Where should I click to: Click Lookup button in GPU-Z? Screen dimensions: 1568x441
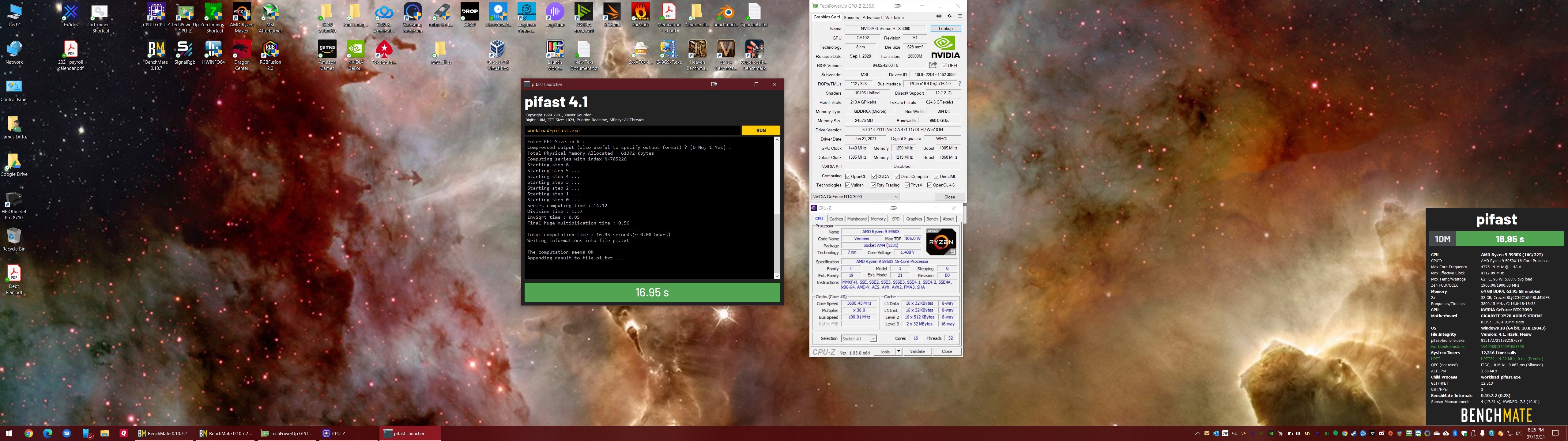[945, 28]
